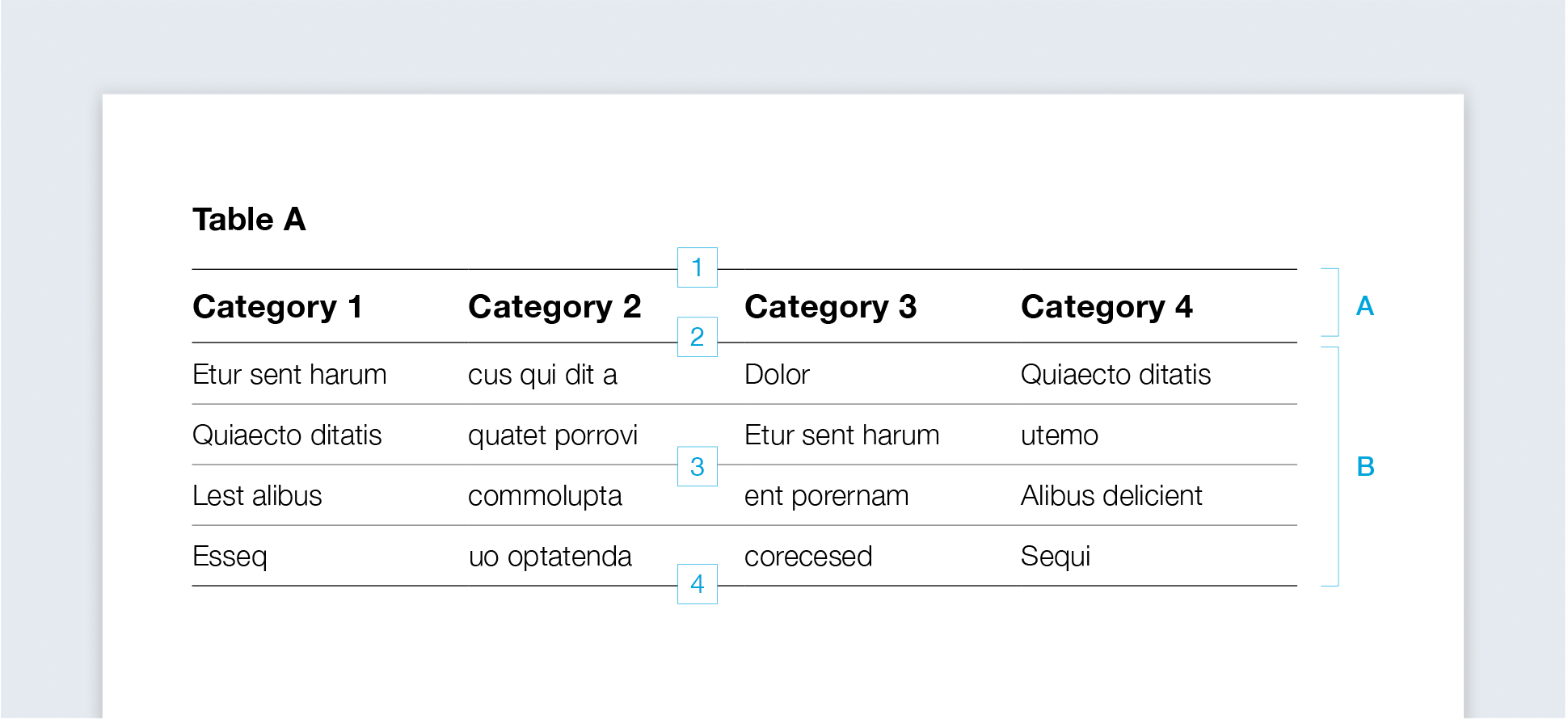Click the 'quatet porrovi' cell
This screenshot has width=1568, height=719.
coord(553,435)
